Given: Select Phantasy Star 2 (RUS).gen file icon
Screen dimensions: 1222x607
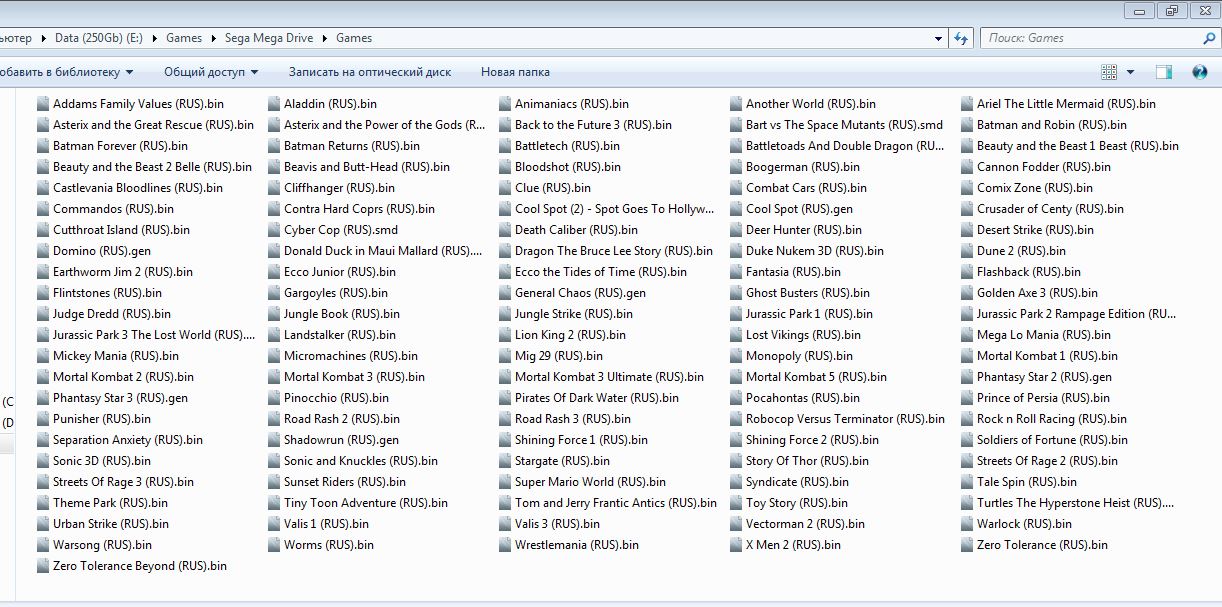Looking at the screenshot, I should coord(968,377).
